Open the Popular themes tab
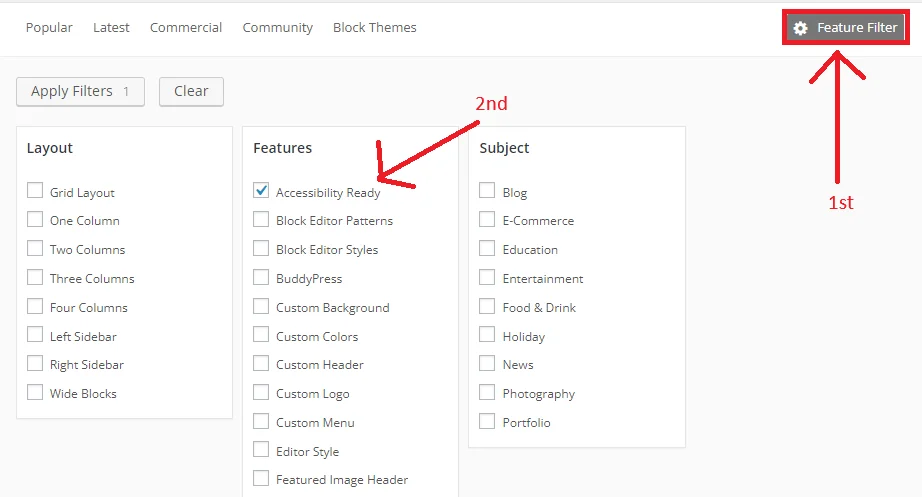Viewport: 922px width, 497px height. click(49, 28)
